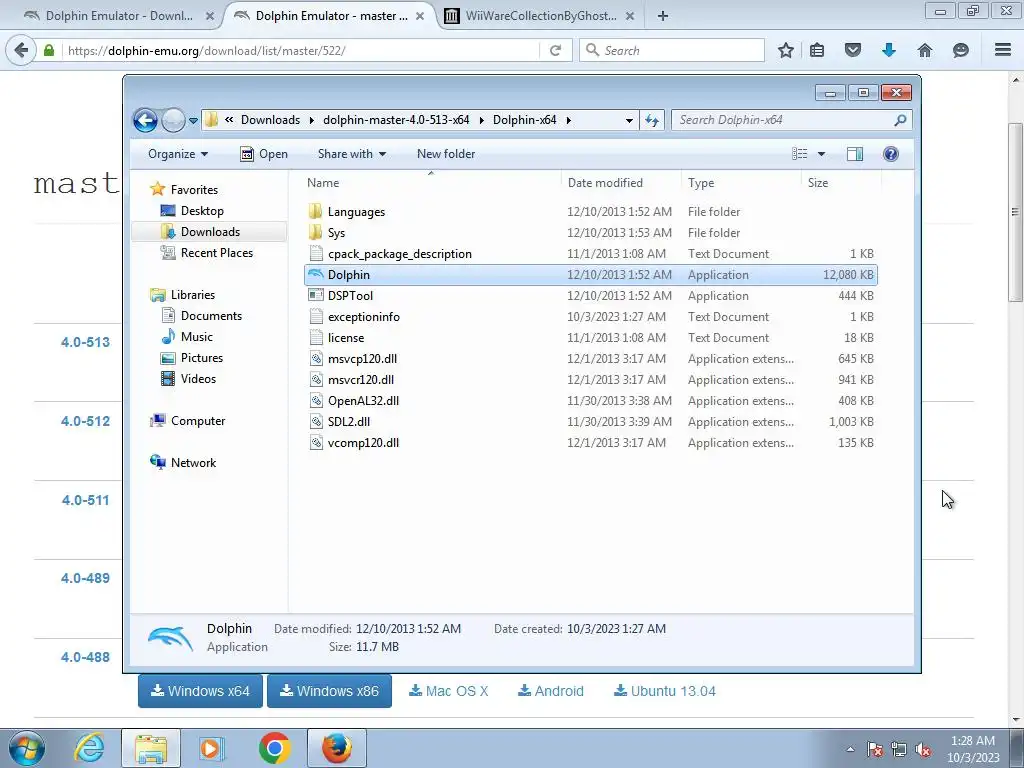Screen dimensions: 1024x768
Task: Open a new Firefox tab
Action: pos(663,16)
